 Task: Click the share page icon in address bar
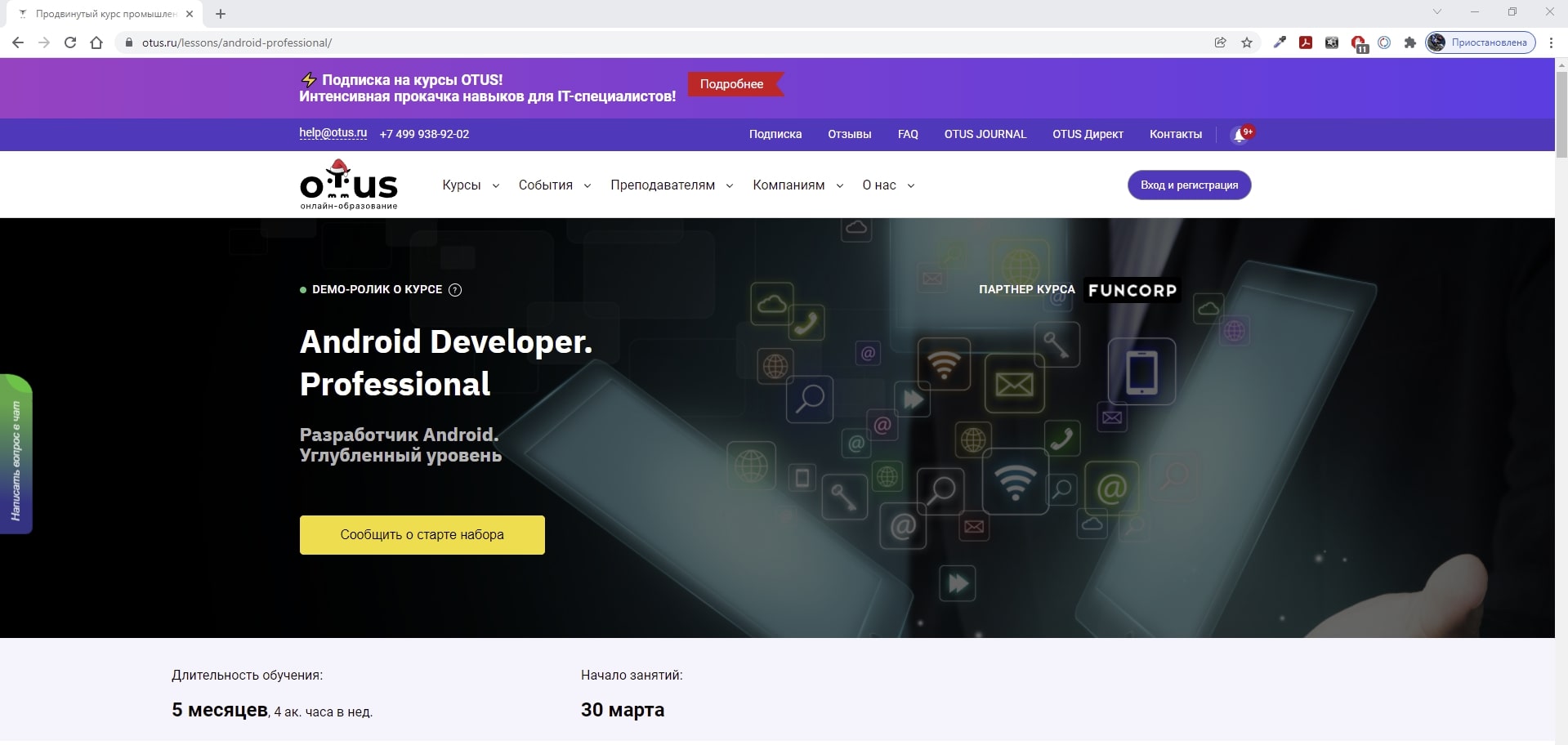click(1221, 42)
